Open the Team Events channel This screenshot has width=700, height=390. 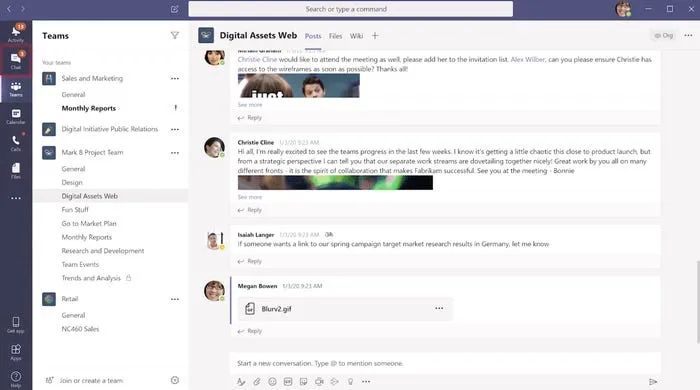pyautogui.click(x=80, y=265)
